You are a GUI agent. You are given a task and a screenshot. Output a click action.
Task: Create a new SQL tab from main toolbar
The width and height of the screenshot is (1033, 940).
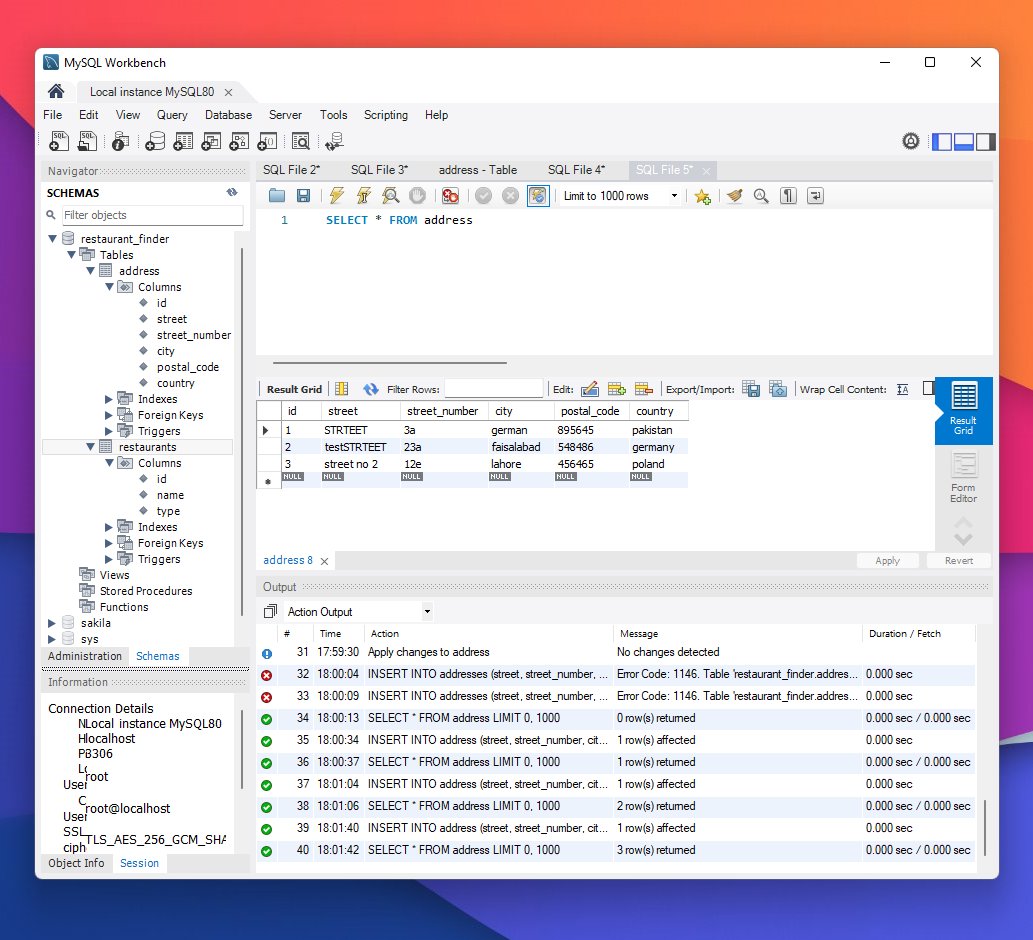[x=59, y=141]
